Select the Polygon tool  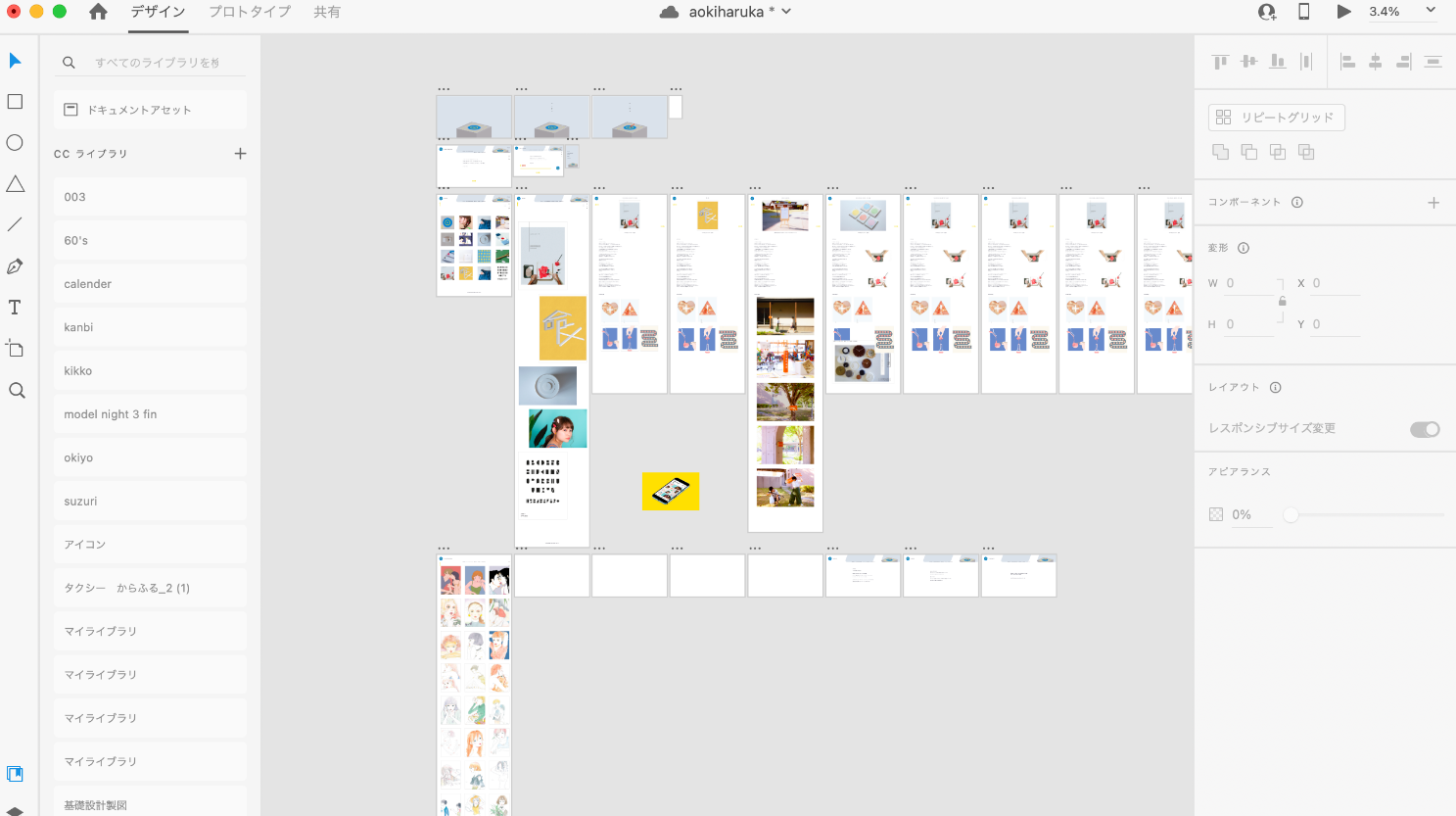point(15,184)
